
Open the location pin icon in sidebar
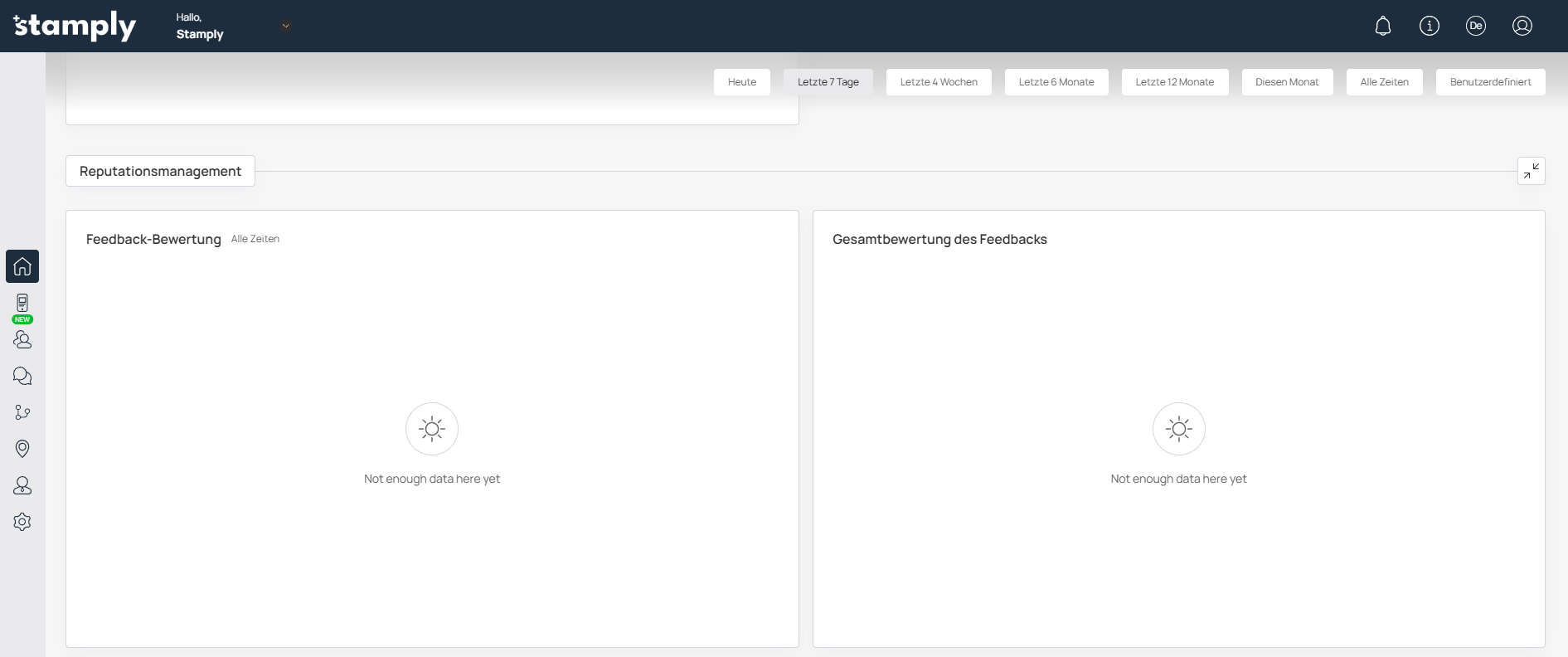pos(22,449)
